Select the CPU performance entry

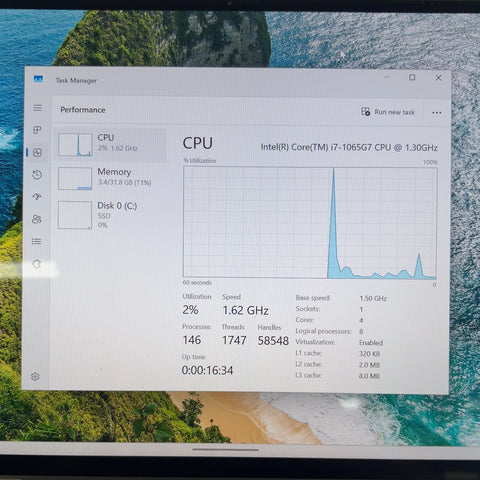click(x=110, y=145)
